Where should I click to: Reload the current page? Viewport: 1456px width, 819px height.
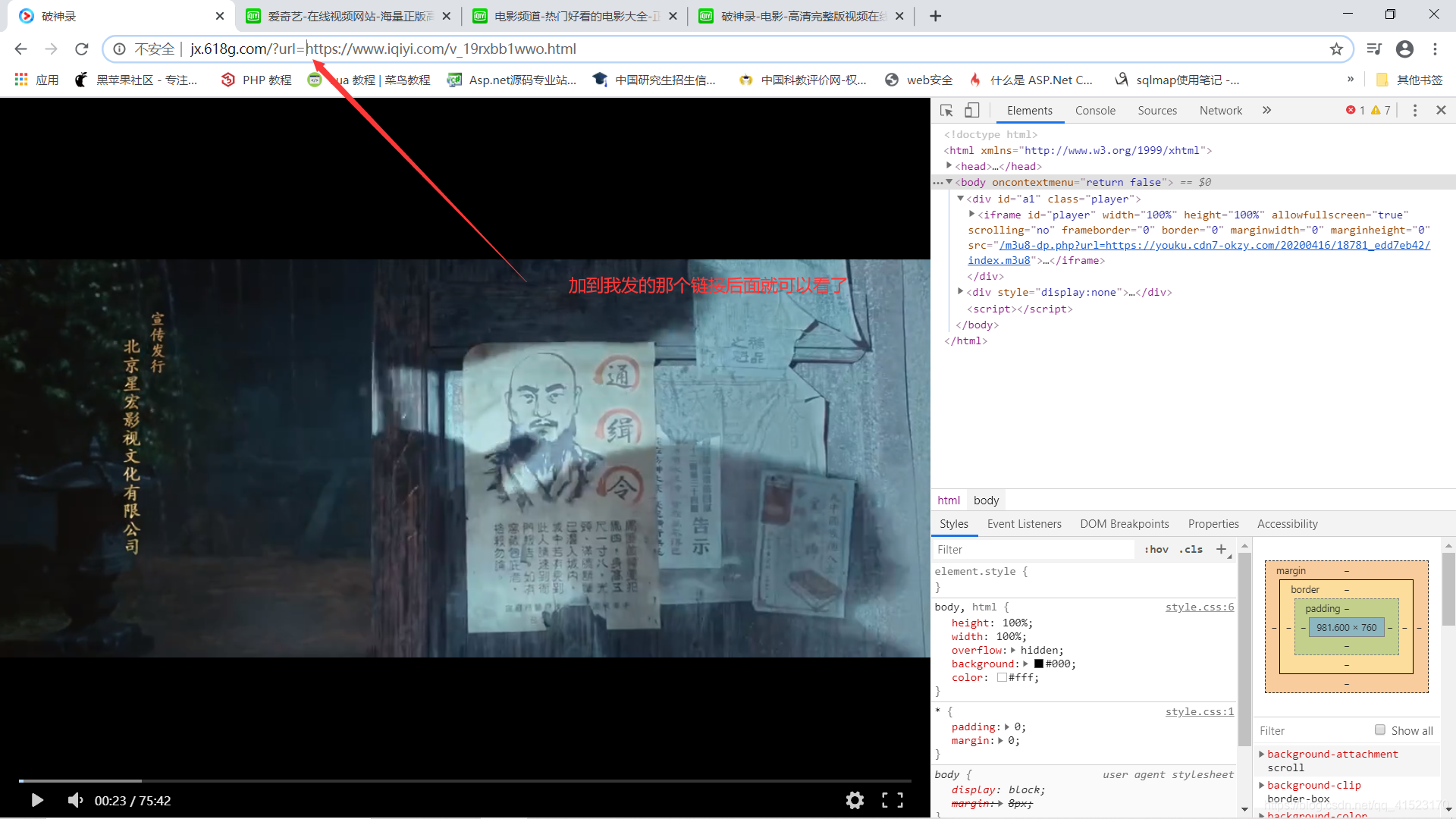pyautogui.click(x=82, y=49)
